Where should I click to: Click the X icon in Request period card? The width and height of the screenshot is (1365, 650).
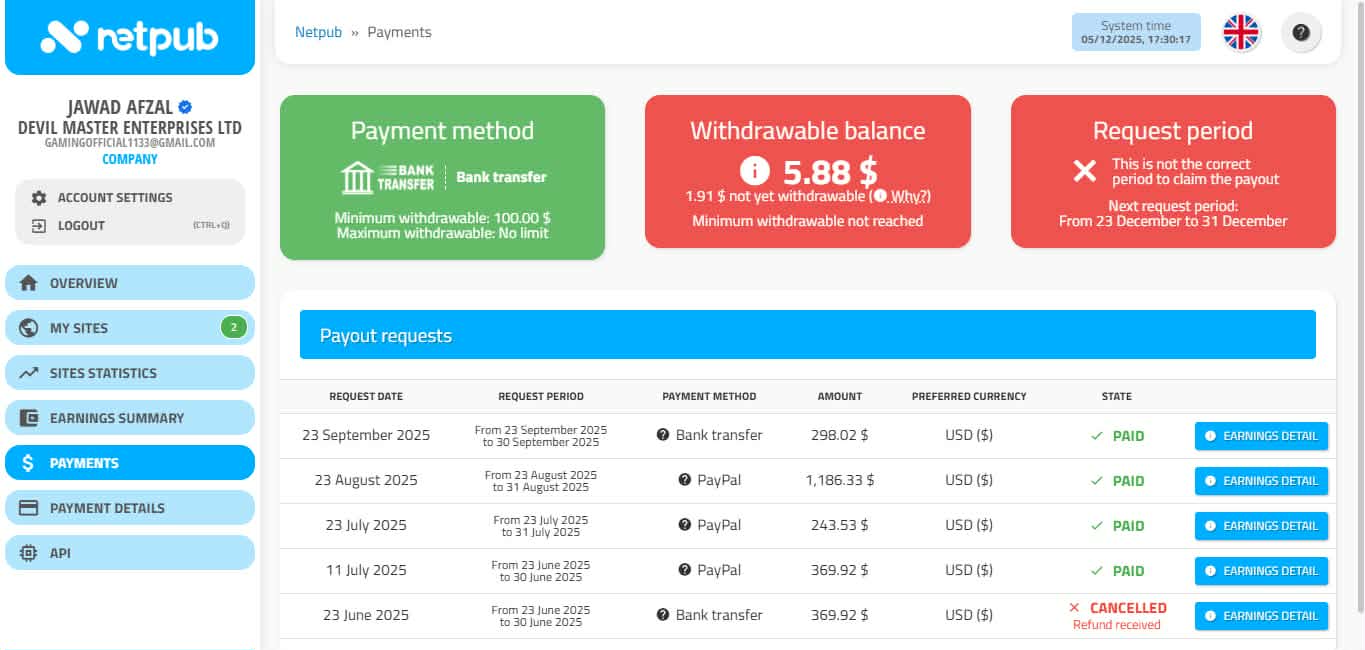(x=1085, y=171)
